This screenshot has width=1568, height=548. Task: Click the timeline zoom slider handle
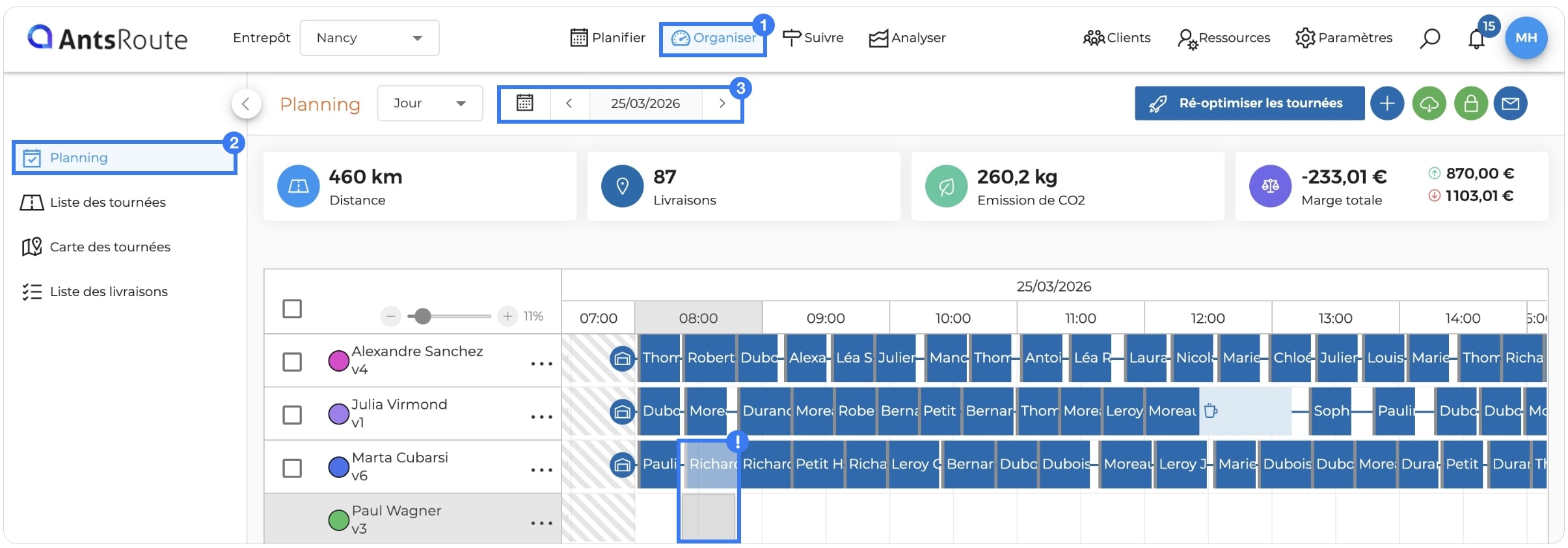tap(423, 316)
